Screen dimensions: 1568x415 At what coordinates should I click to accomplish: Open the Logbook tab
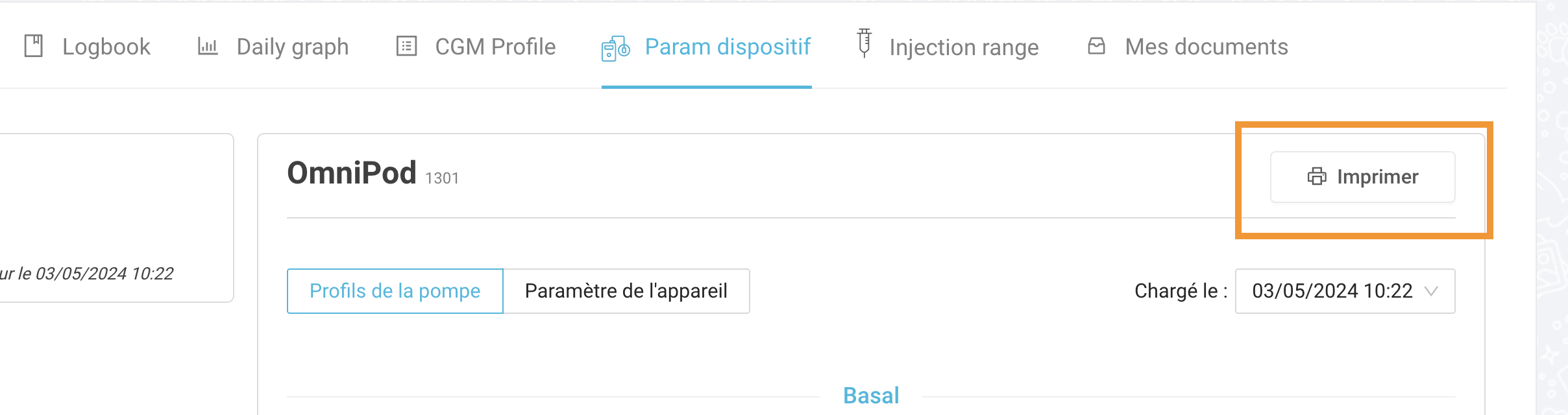pos(87,47)
